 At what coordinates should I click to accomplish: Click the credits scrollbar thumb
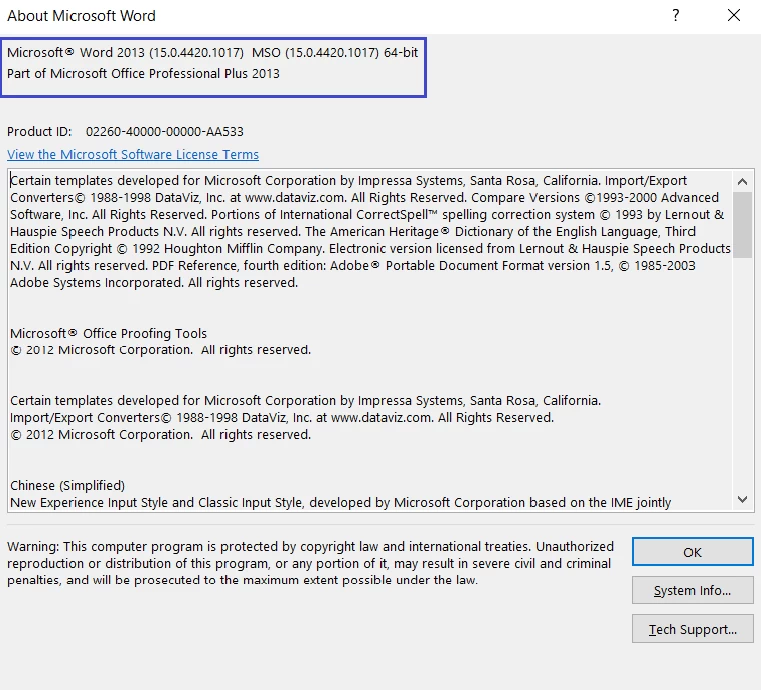pos(742,225)
